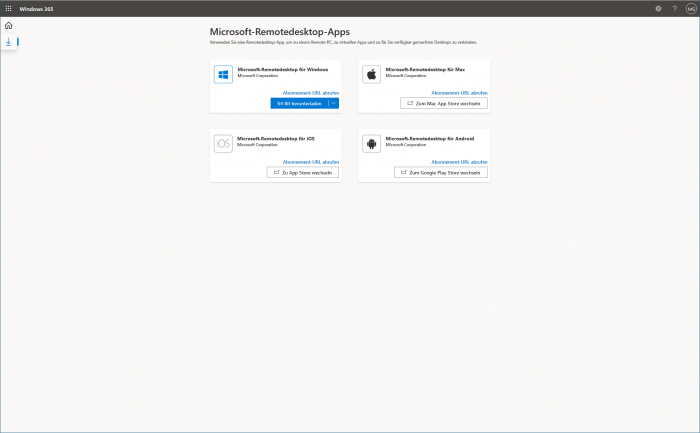This screenshot has width=700, height=433.
Task: Click the Windows logo app icon
Action: tap(223, 75)
